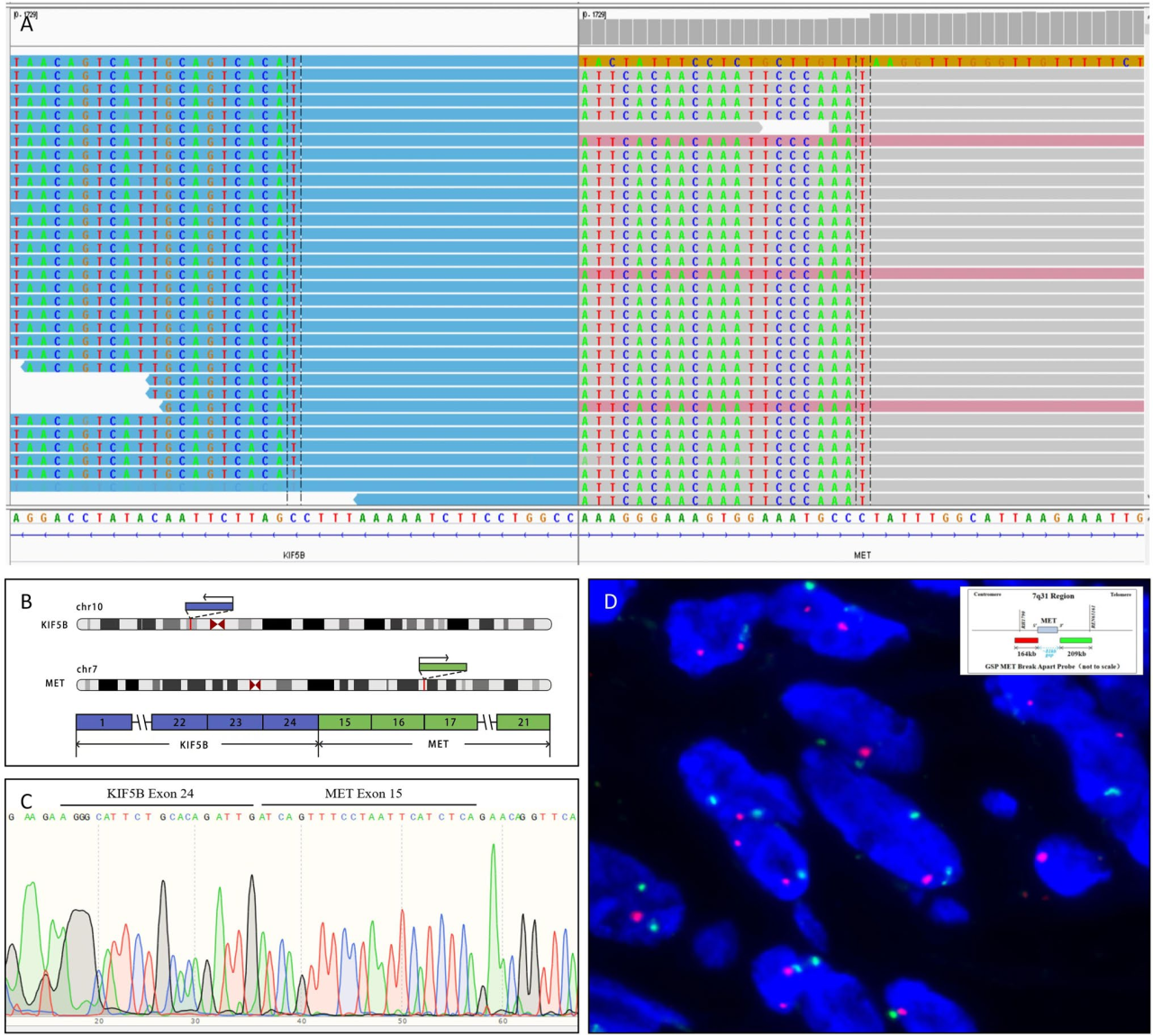Select KIF5B exon 24 block
The height and width of the screenshot is (1036, 1153).
click(x=290, y=722)
